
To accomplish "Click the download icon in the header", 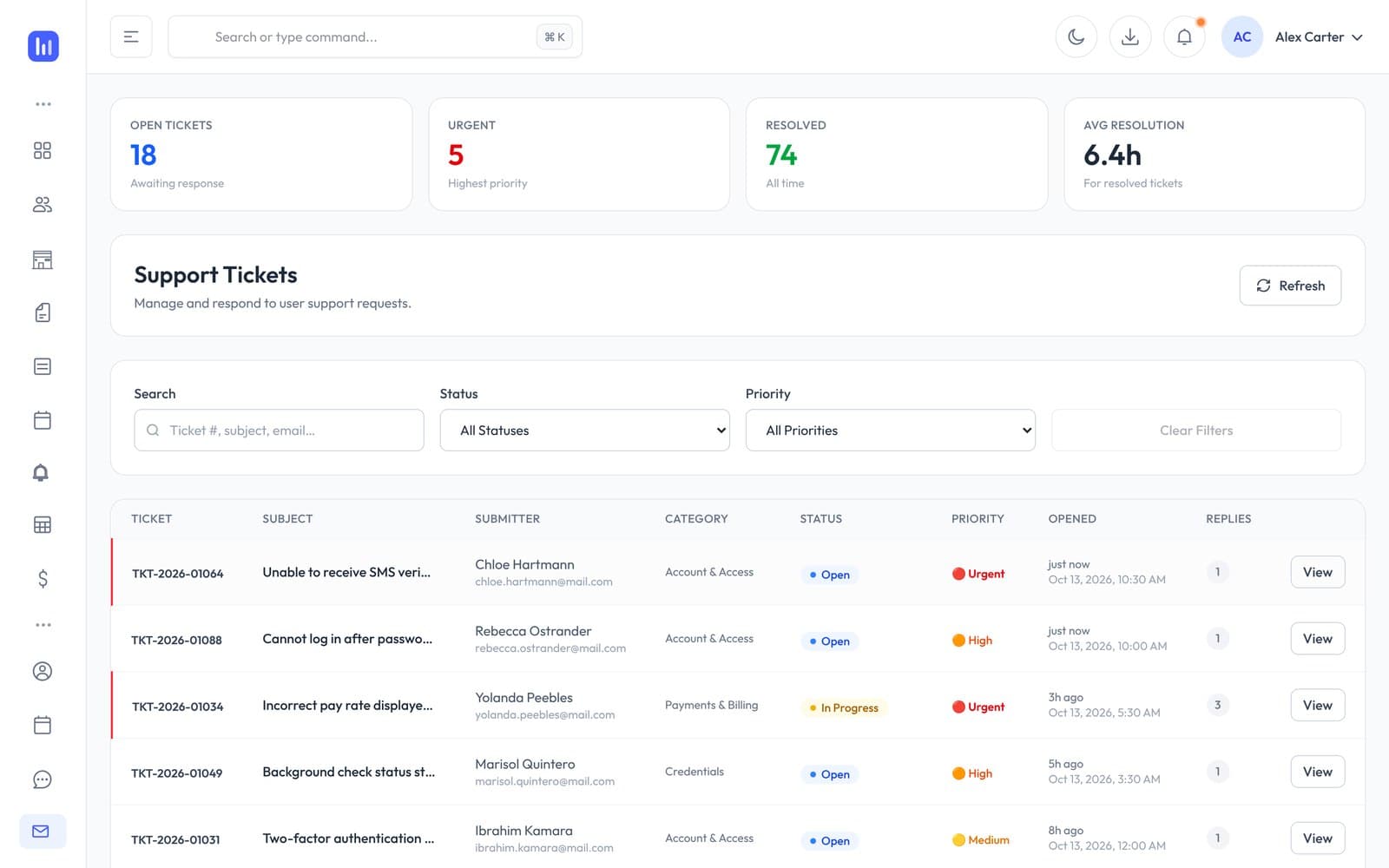I will [1130, 36].
